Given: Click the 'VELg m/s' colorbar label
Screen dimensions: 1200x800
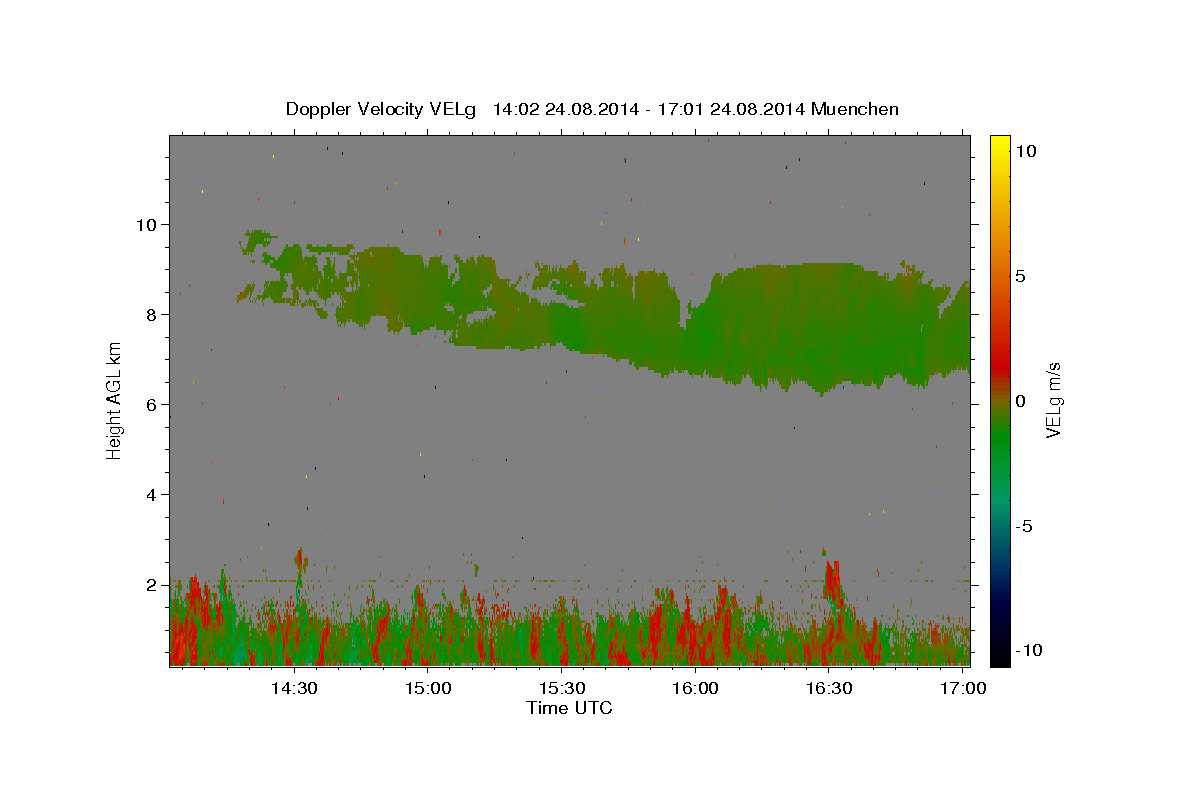Looking at the screenshot, I should (x=1053, y=401).
